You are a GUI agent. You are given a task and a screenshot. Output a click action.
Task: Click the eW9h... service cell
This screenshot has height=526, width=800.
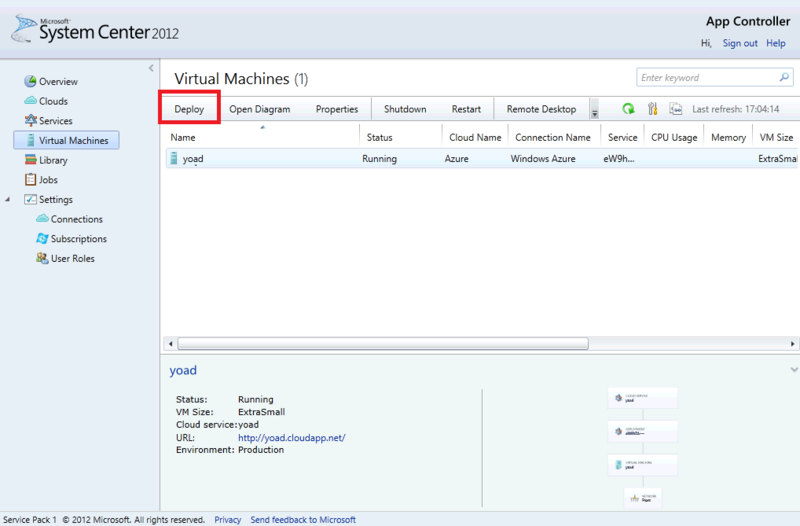point(619,159)
